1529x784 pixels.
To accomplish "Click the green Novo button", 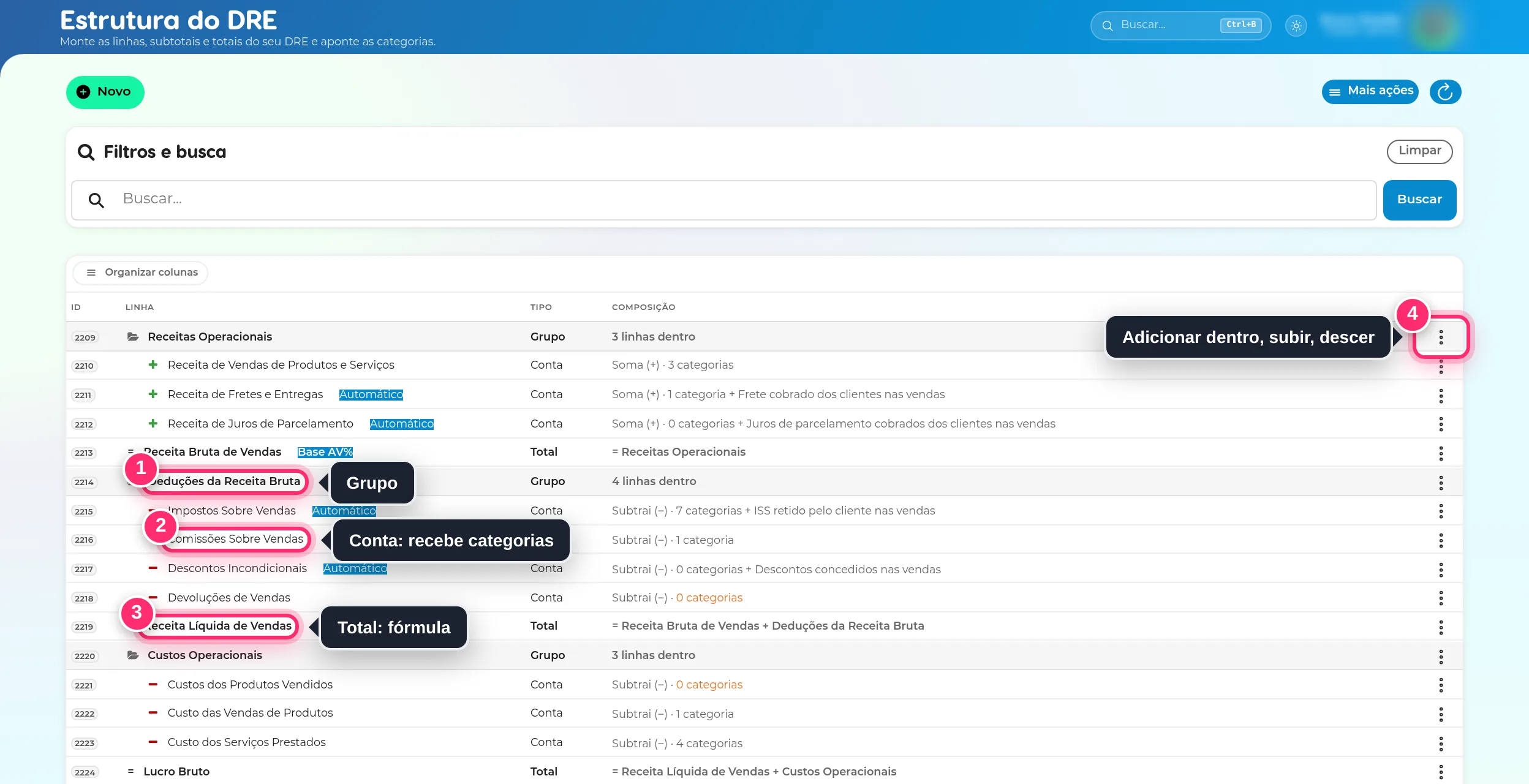I will click(x=105, y=92).
